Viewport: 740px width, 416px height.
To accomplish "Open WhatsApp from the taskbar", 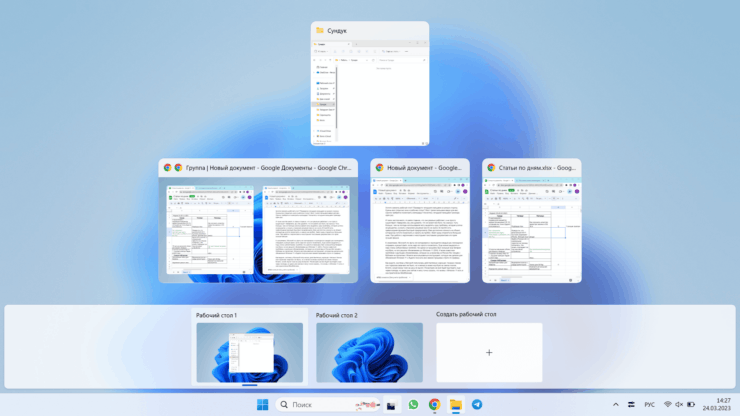I will 413,405.
